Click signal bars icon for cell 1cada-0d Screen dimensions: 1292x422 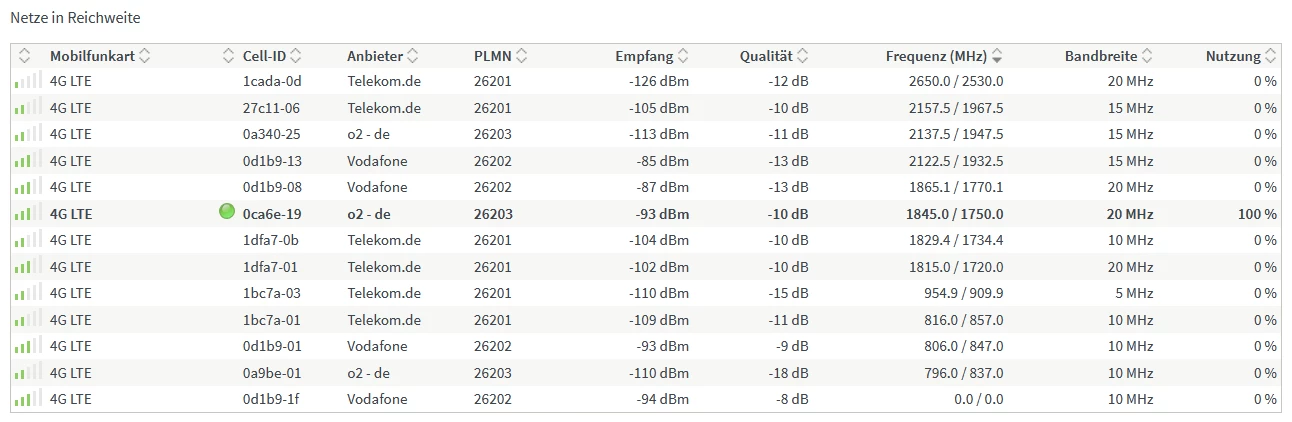pos(25,81)
